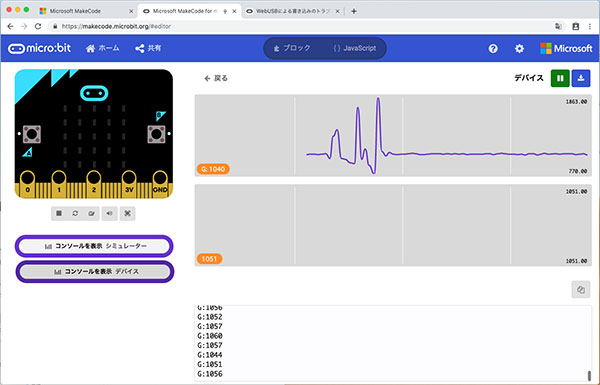The image size is (600, 385).
Task: Click console line G:1052
Action: coord(210,317)
